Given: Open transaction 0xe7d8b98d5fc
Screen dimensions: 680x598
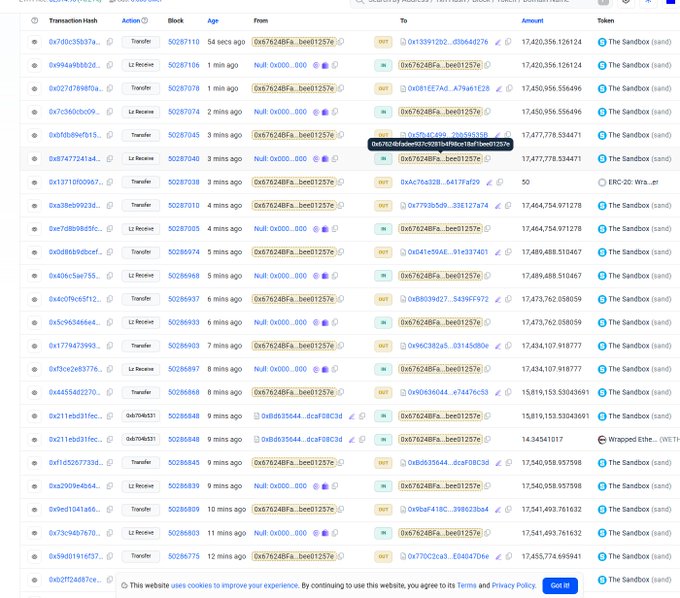Looking at the screenshot, I should click(x=75, y=229).
